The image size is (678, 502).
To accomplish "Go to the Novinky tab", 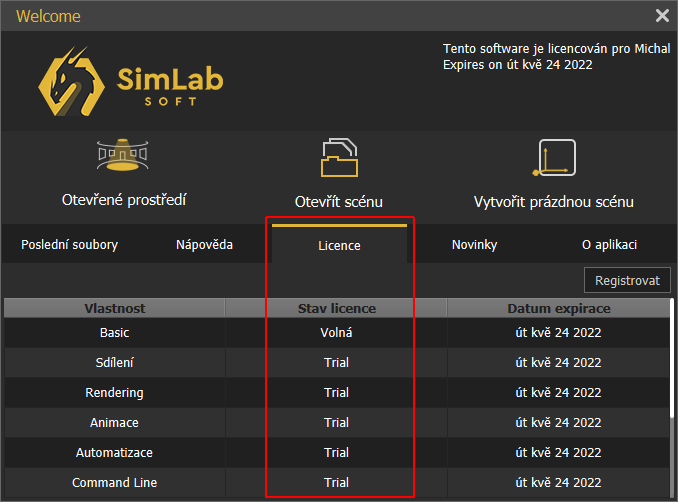I will (474, 245).
